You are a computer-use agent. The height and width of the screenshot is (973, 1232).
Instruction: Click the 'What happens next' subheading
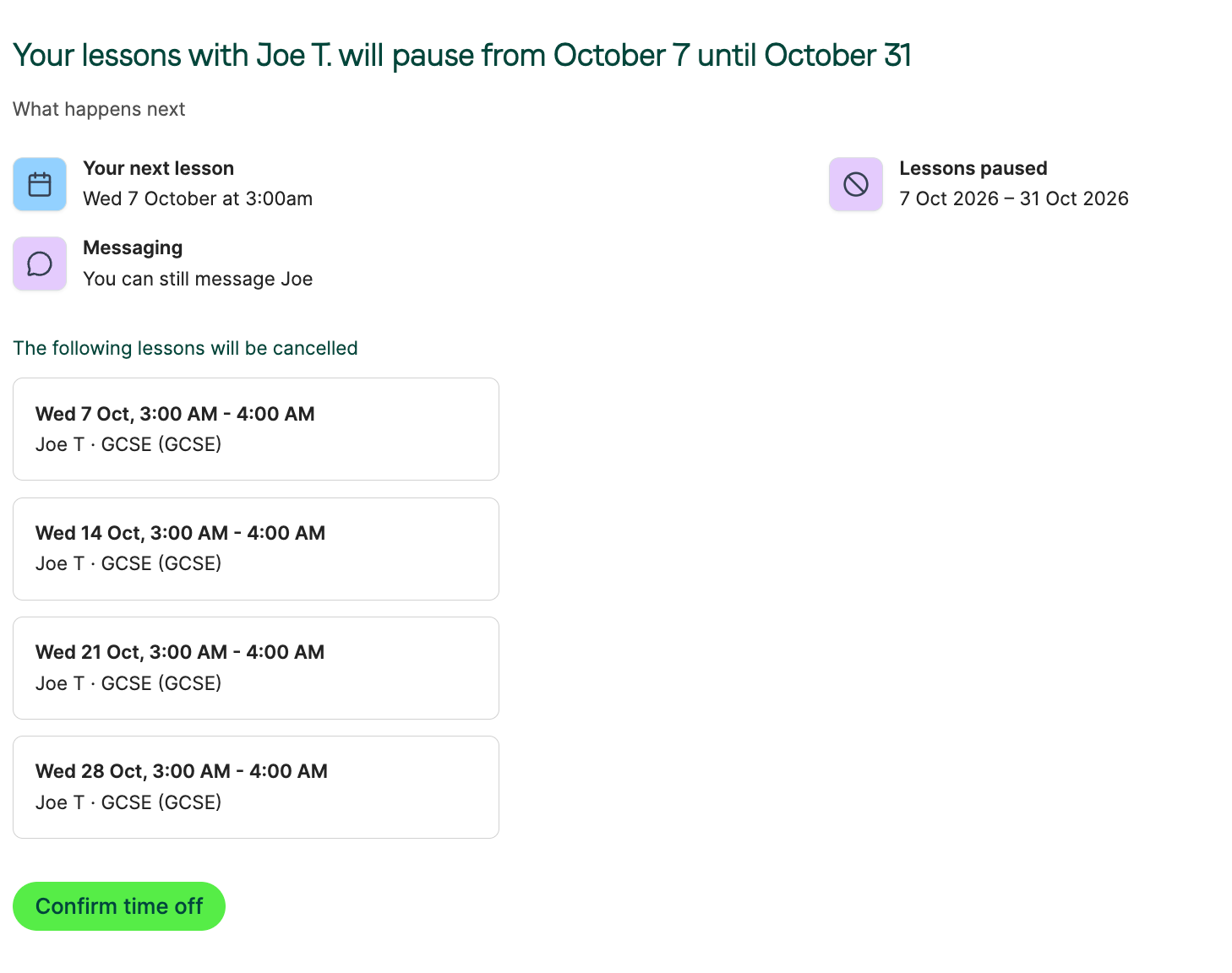pyautogui.click(x=99, y=109)
